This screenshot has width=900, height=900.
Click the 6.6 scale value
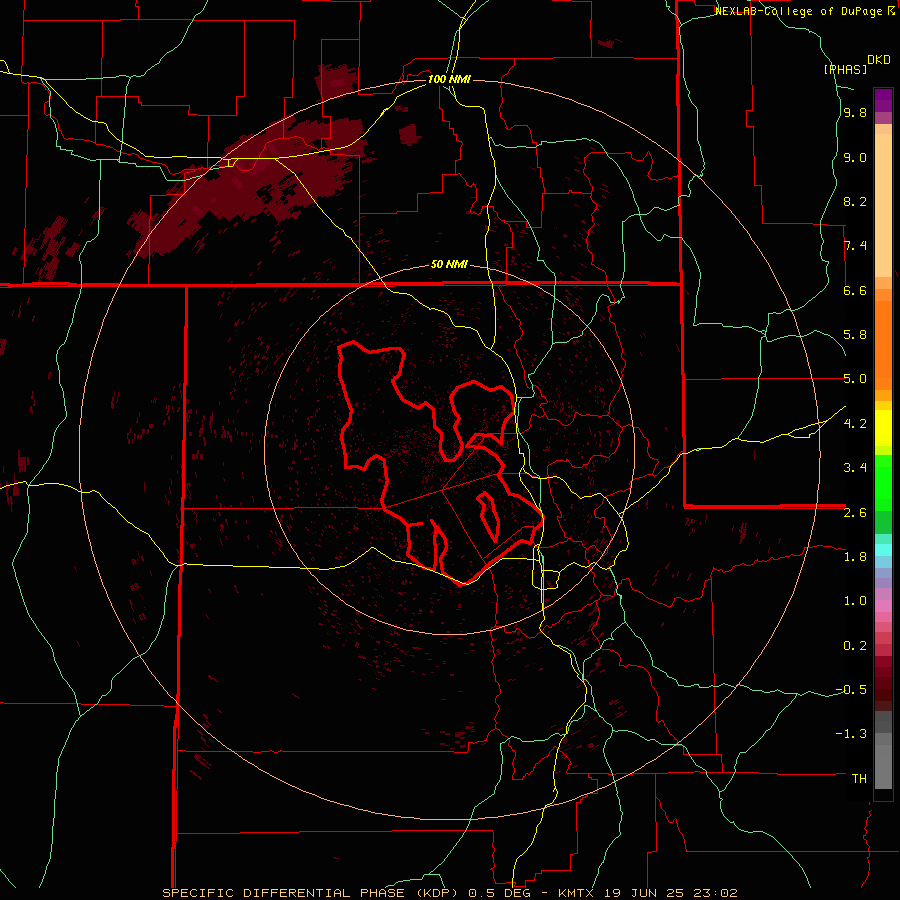click(x=855, y=290)
